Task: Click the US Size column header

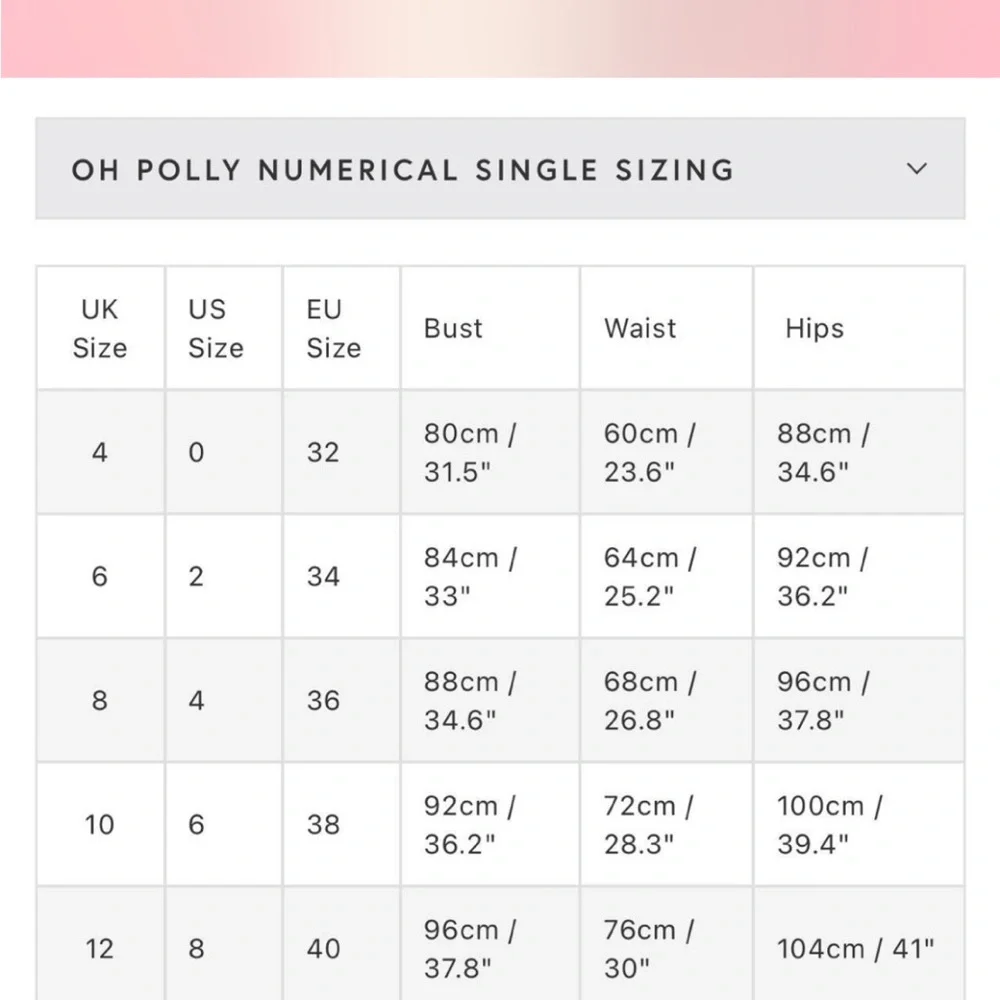Action: click(224, 328)
